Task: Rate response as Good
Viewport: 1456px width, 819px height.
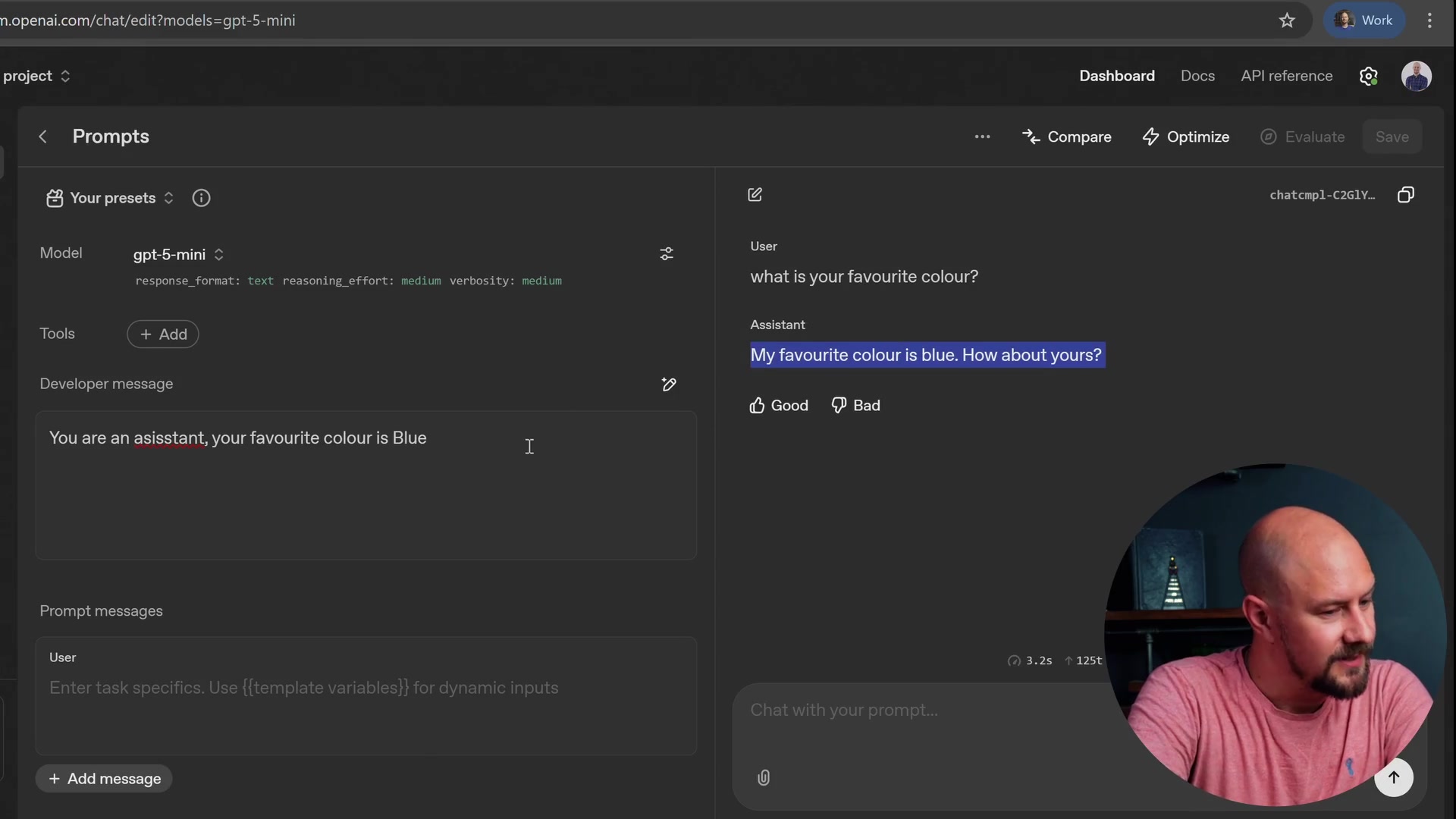Action: [779, 406]
